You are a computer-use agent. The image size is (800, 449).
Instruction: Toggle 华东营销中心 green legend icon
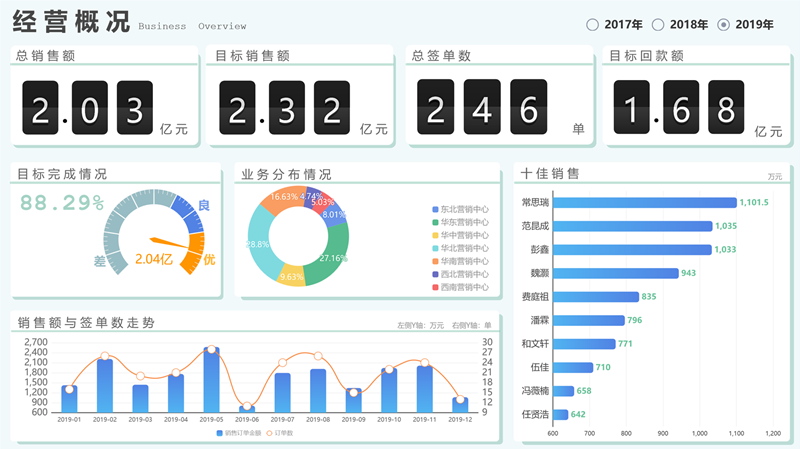pyautogui.click(x=433, y=222)
